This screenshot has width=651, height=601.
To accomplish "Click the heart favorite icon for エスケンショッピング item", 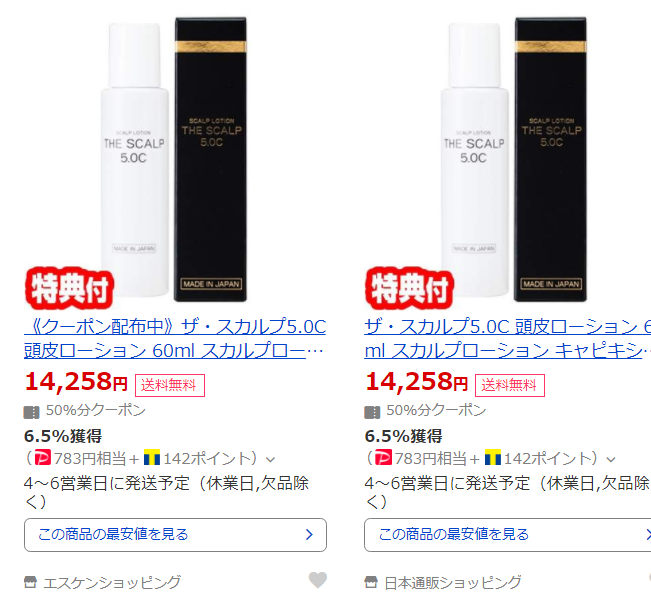I will pos(318,580).
